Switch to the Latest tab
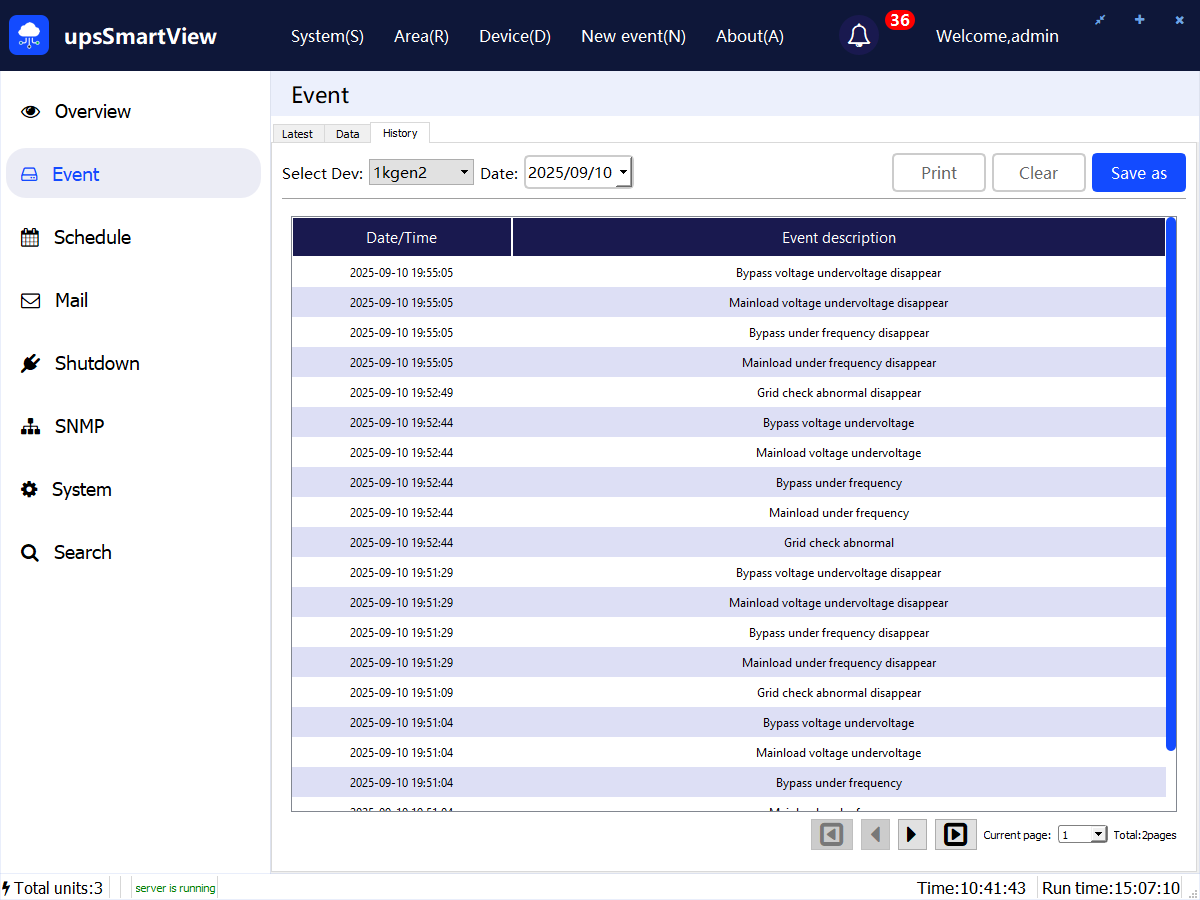The width and height of the screenshot is (1200, 900). [297, 134]
